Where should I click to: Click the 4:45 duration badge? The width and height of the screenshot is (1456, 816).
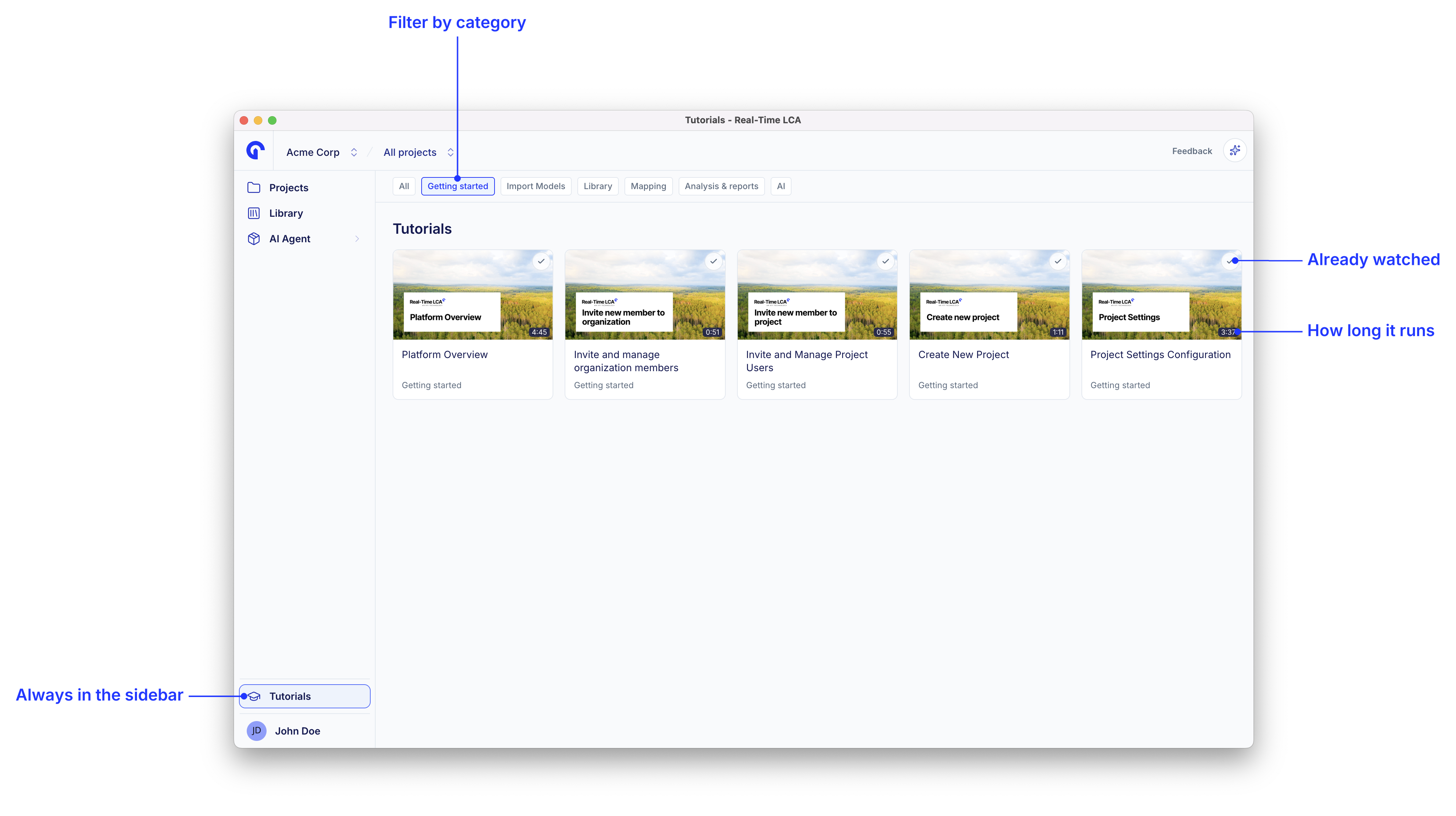[539, 332]
